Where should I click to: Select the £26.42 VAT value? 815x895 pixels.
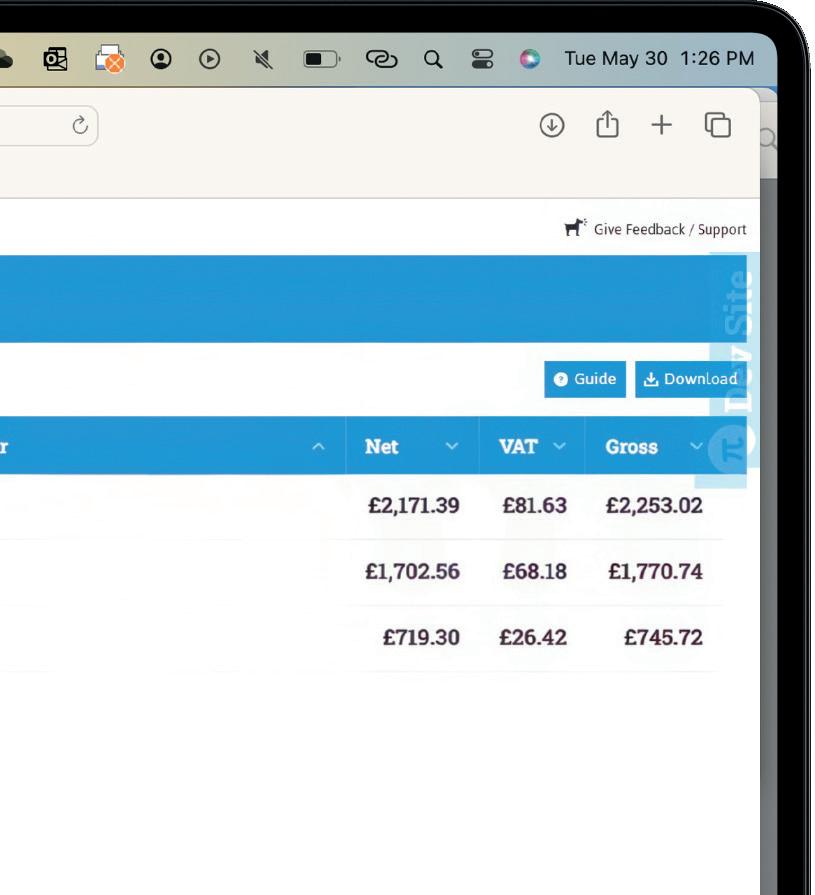coord(533,638)
